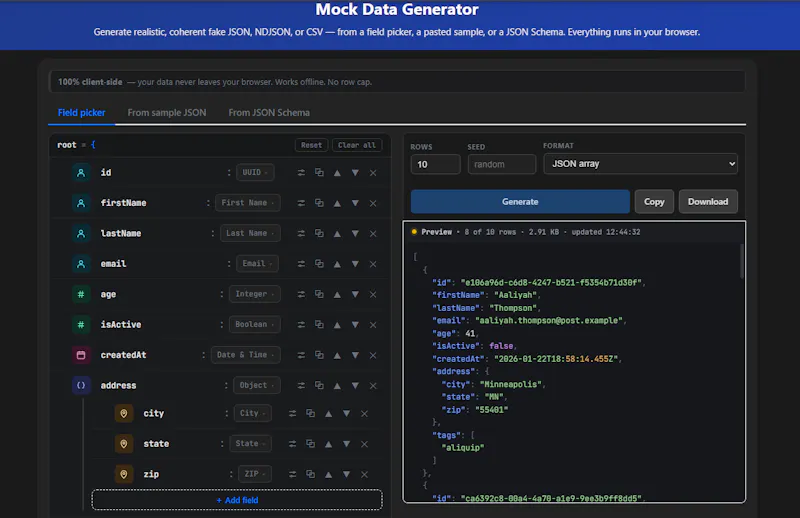Open the State type dropdown
This screenshot has height=518, width=800.
[x=250, y=443]
